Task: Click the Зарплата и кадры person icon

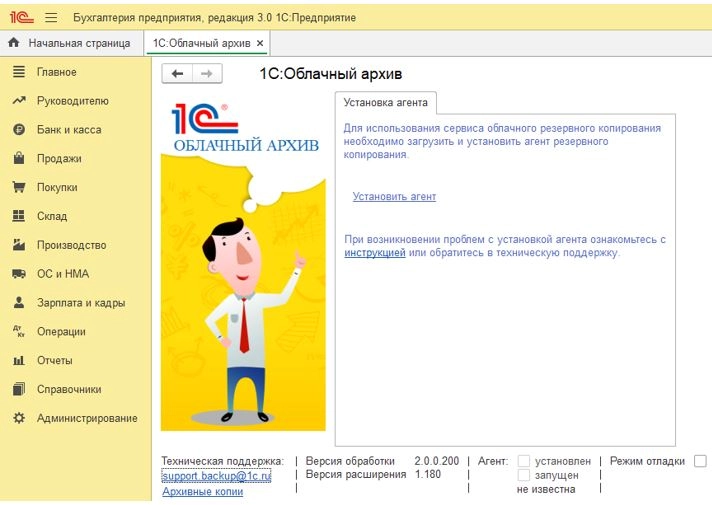Action: coord(19,302)
